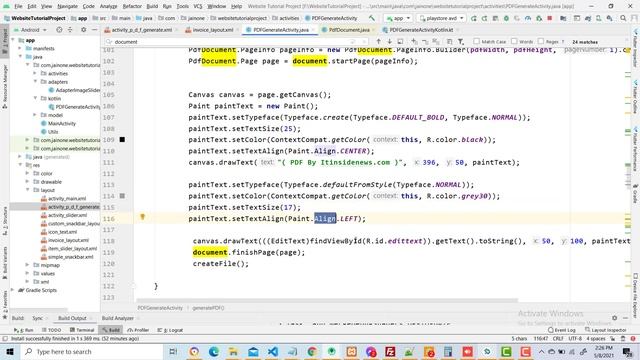Expand the activities package
The height and width of the screenshot is (360, 640).
pos(35,73)
